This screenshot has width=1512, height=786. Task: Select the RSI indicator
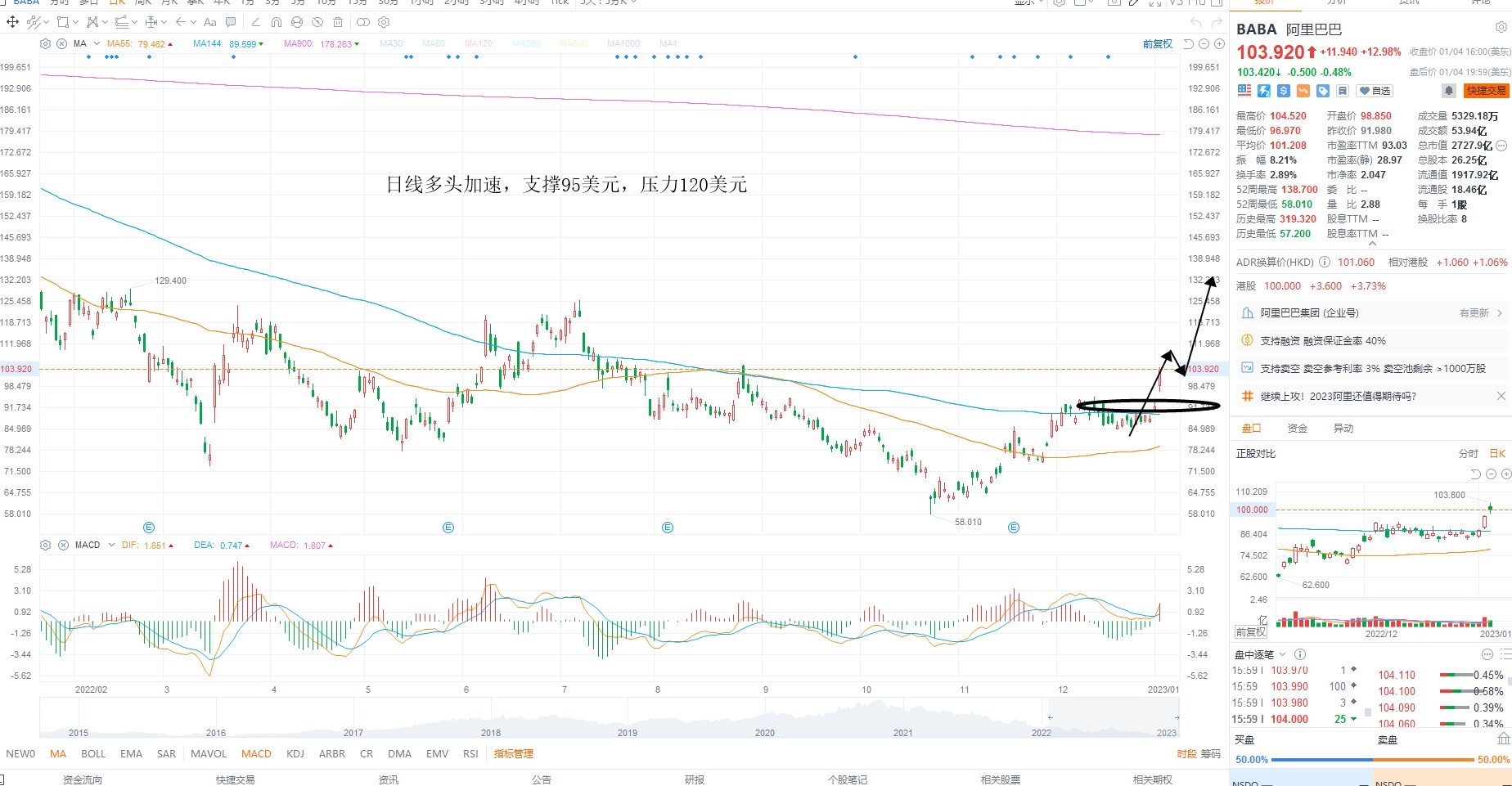click(x=470, y=754)
